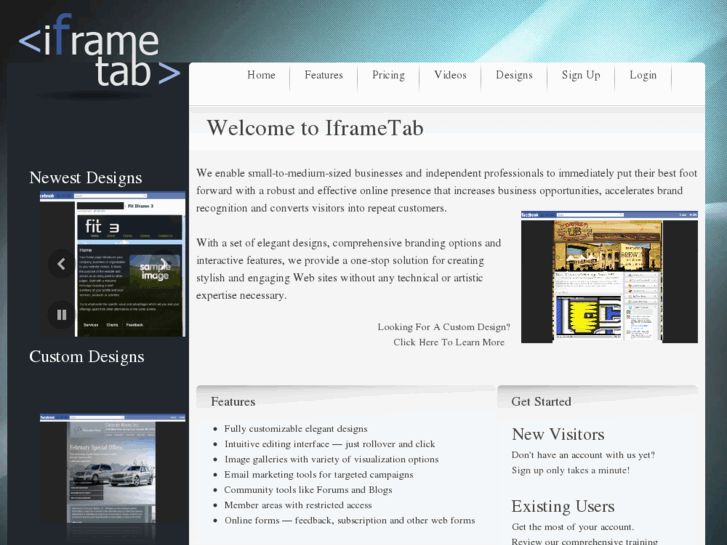
Task: Select Sign Up in the navigation
Action: [581, 75]
